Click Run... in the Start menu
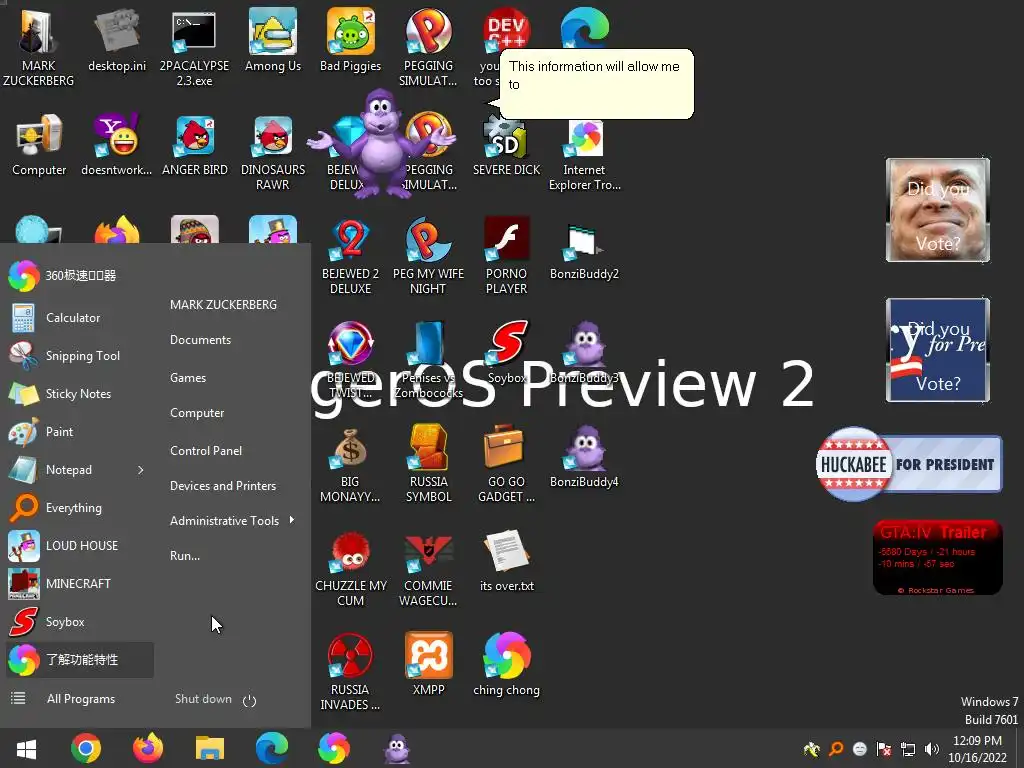 click(x=185, y=556)
